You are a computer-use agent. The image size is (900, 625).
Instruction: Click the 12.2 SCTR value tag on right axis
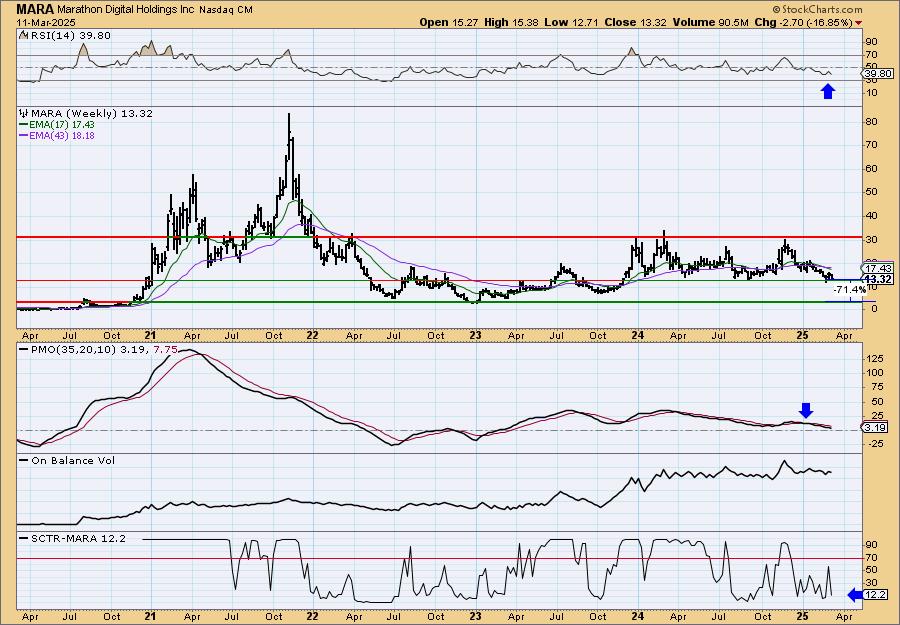click(875, 595)
